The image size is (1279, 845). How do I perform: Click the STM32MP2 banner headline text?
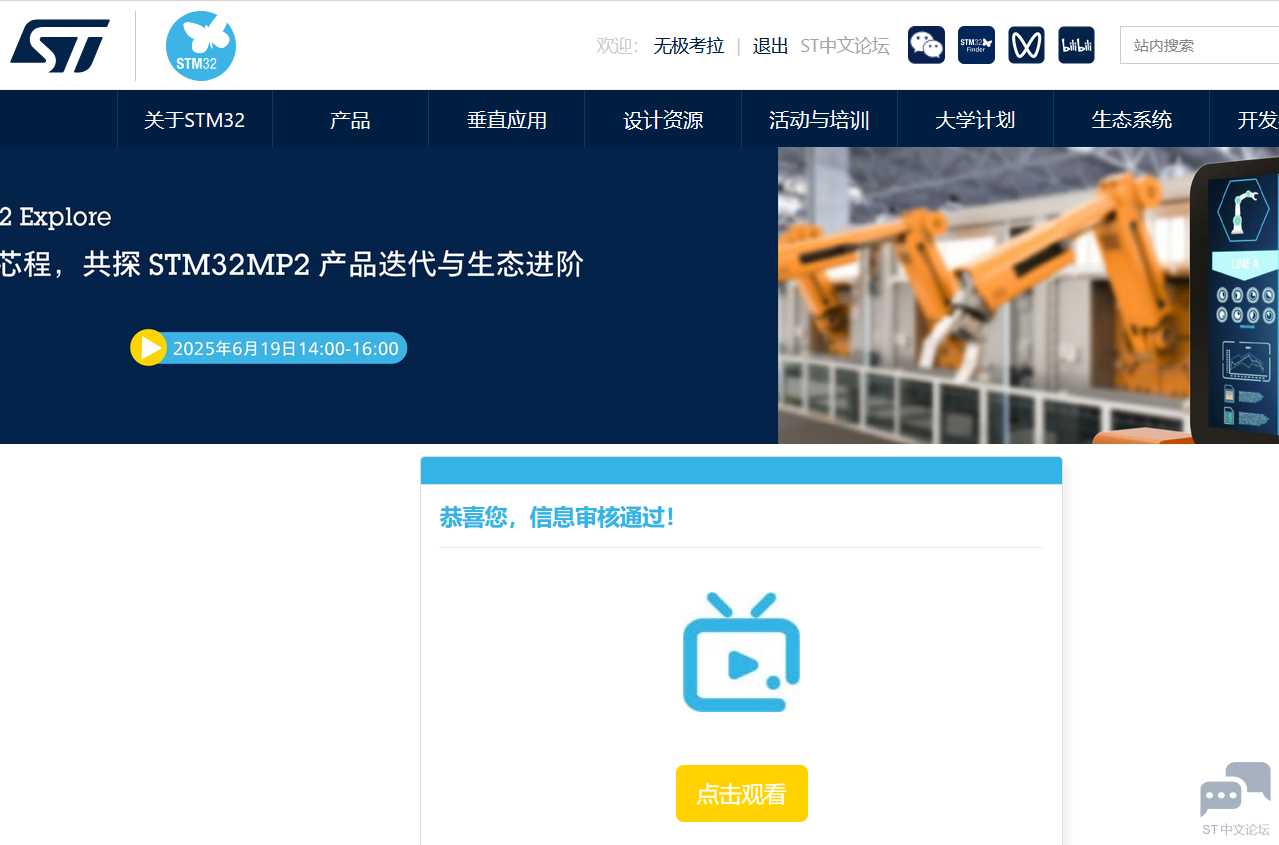pos(291,265)
